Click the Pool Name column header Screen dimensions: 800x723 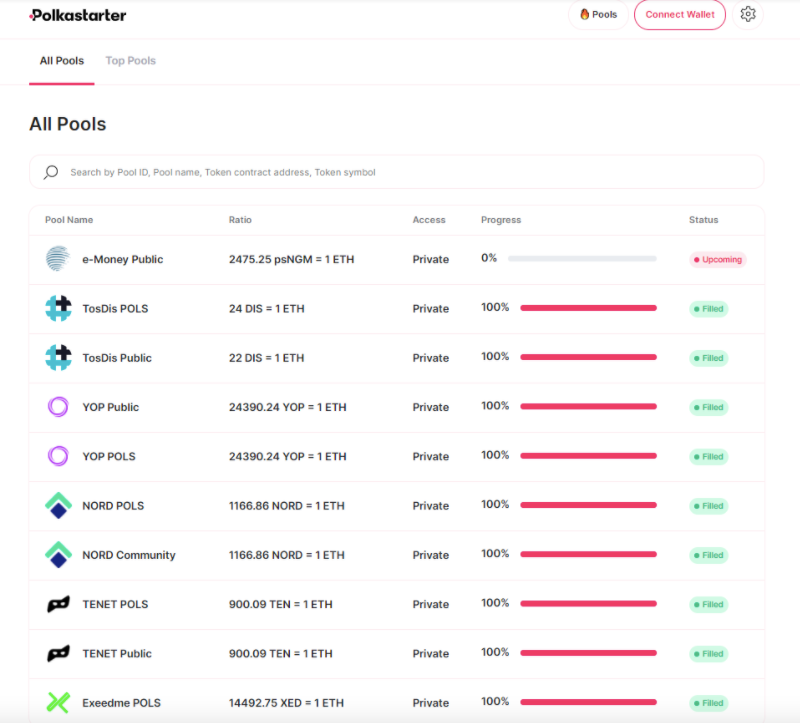[69, 220]
